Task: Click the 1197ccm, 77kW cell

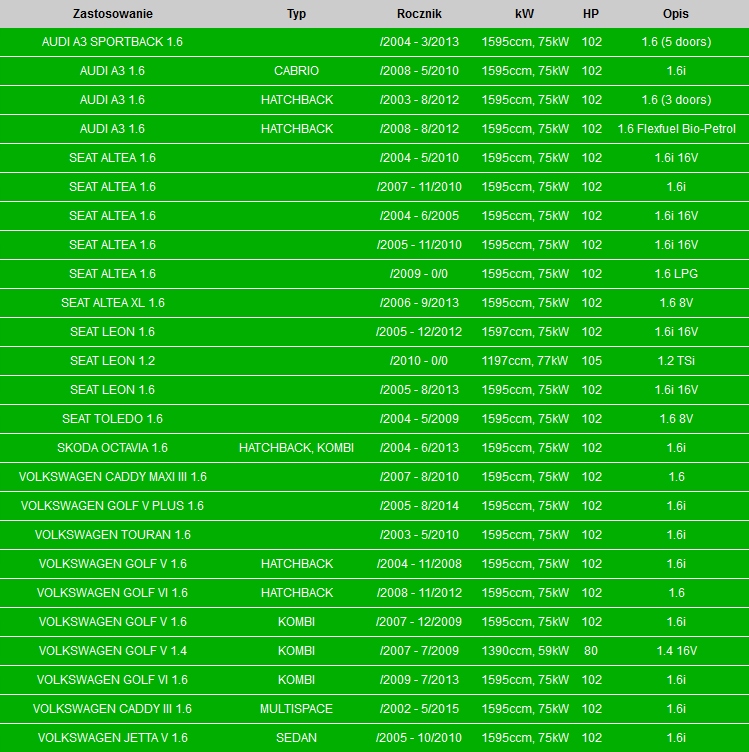Action: 525,361
